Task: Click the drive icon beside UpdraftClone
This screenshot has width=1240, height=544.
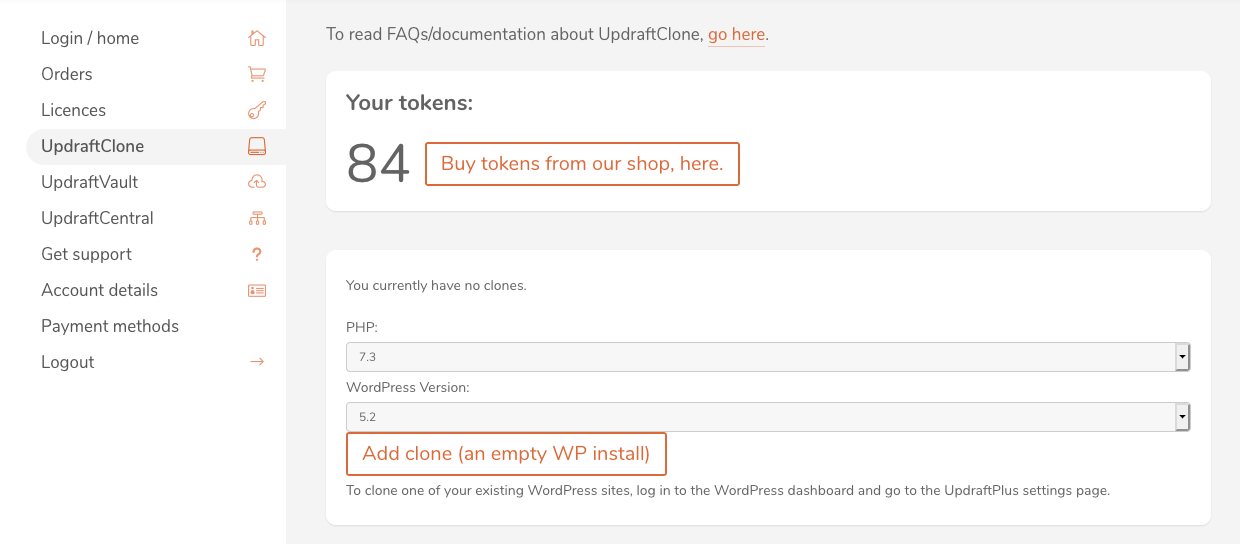Action: pos(257,146)
